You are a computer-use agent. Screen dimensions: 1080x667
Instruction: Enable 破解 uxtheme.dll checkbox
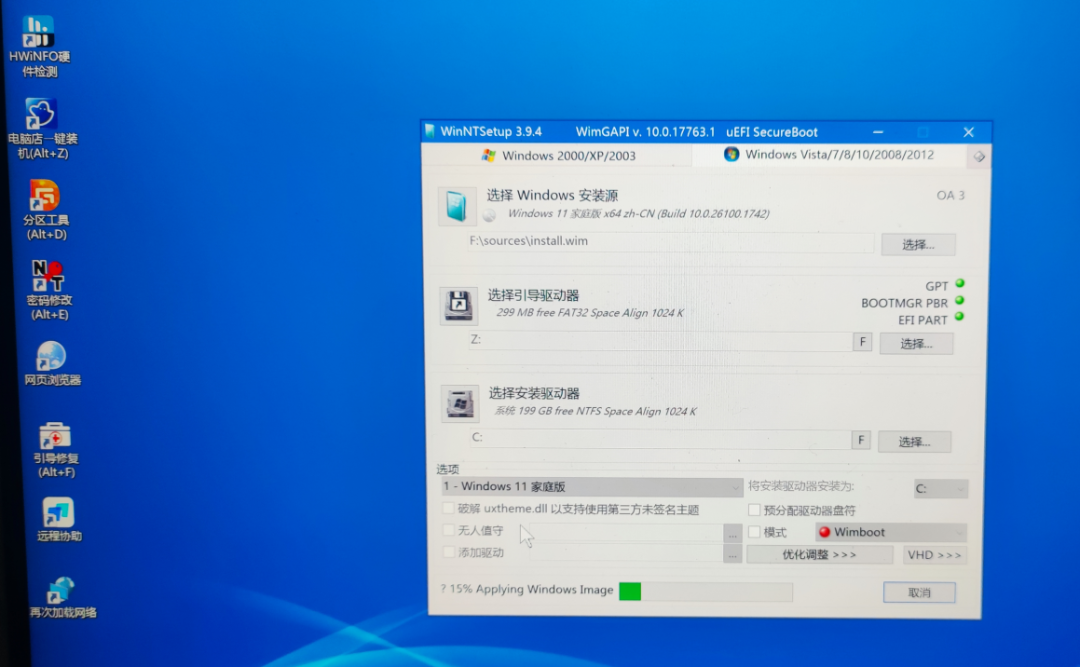coord(448,509)
